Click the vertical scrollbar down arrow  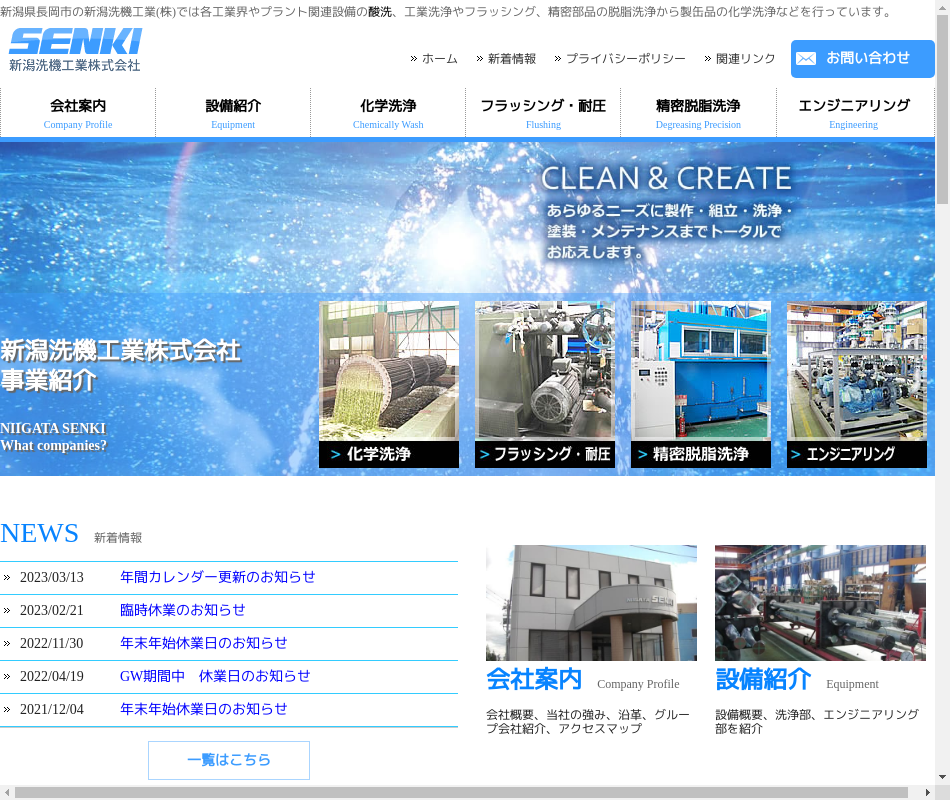(942, 776)
